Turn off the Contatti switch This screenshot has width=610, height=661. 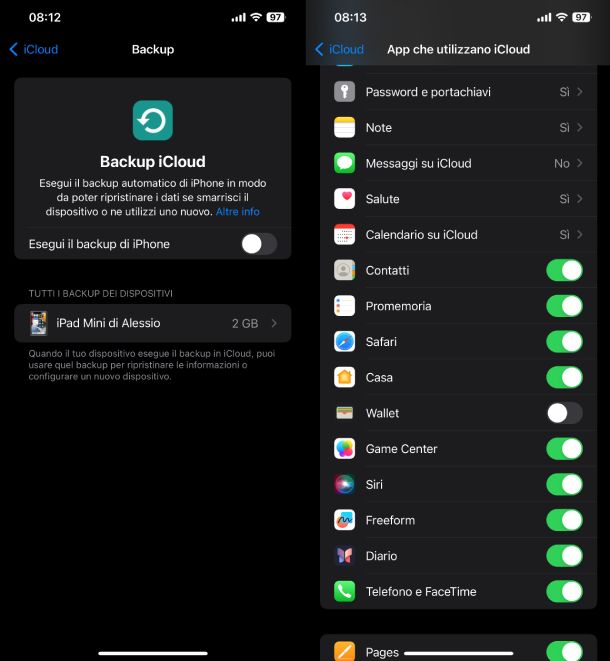pos(564,270)
